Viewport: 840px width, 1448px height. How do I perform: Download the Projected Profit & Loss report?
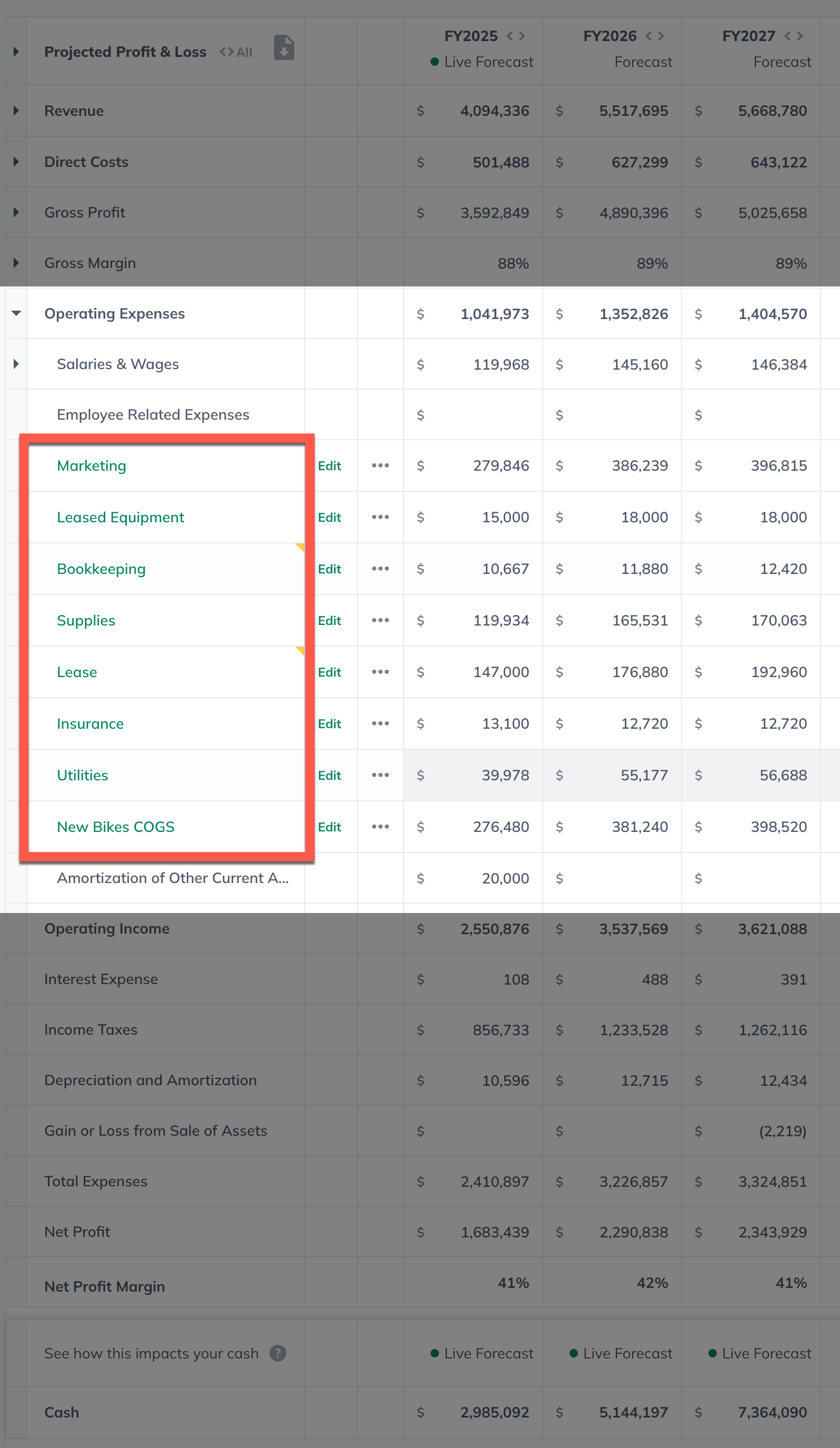coord(284,48)
